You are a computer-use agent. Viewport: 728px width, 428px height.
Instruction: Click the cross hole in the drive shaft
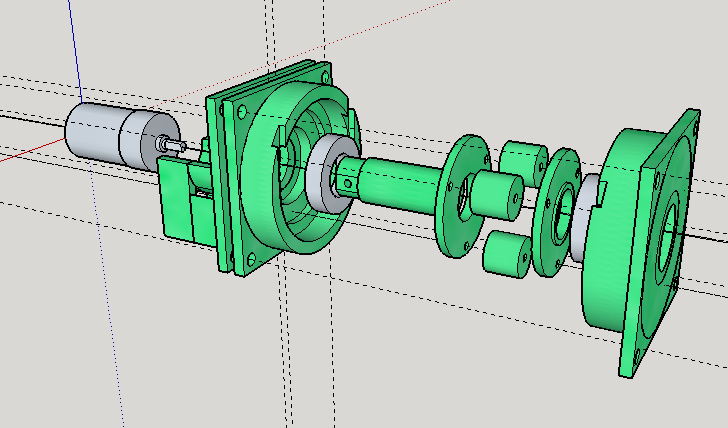(x=346, y=184)
